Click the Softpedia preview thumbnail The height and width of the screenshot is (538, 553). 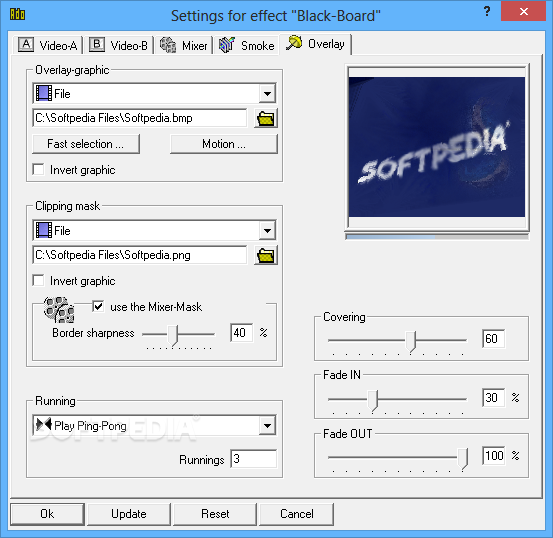tap(437, 147)
